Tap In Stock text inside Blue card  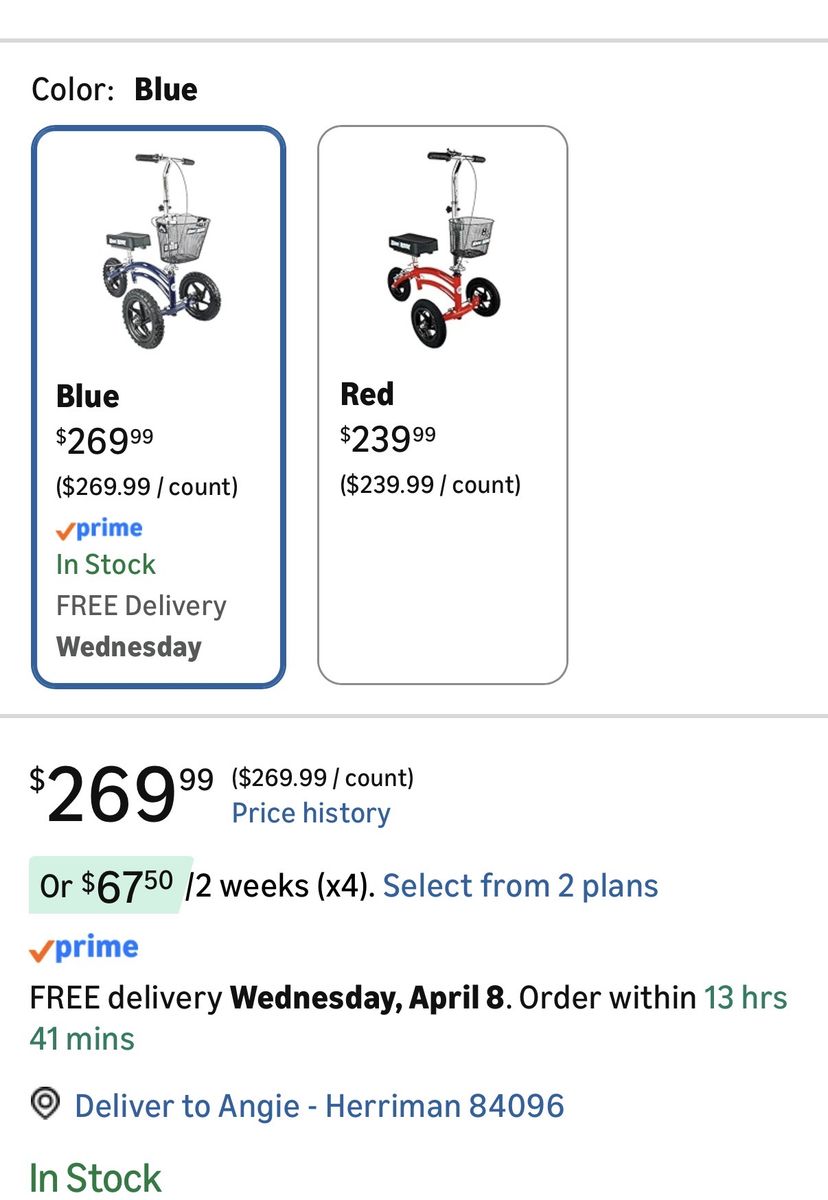[x=106, y=564]
